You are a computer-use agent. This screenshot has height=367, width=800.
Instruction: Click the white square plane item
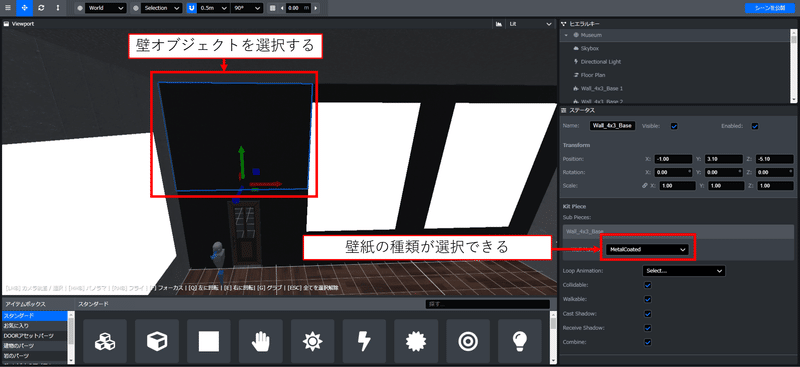pyautogui.click(x=209, y=341)
